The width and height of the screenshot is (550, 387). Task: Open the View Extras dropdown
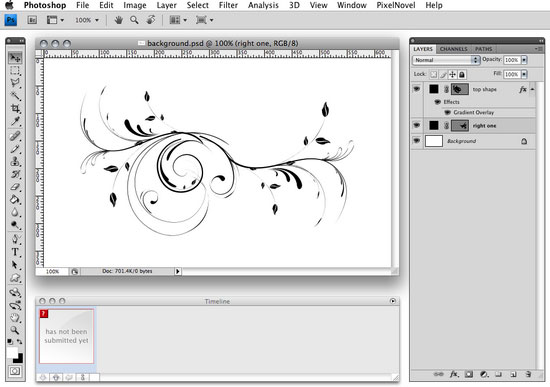(55, 20)
